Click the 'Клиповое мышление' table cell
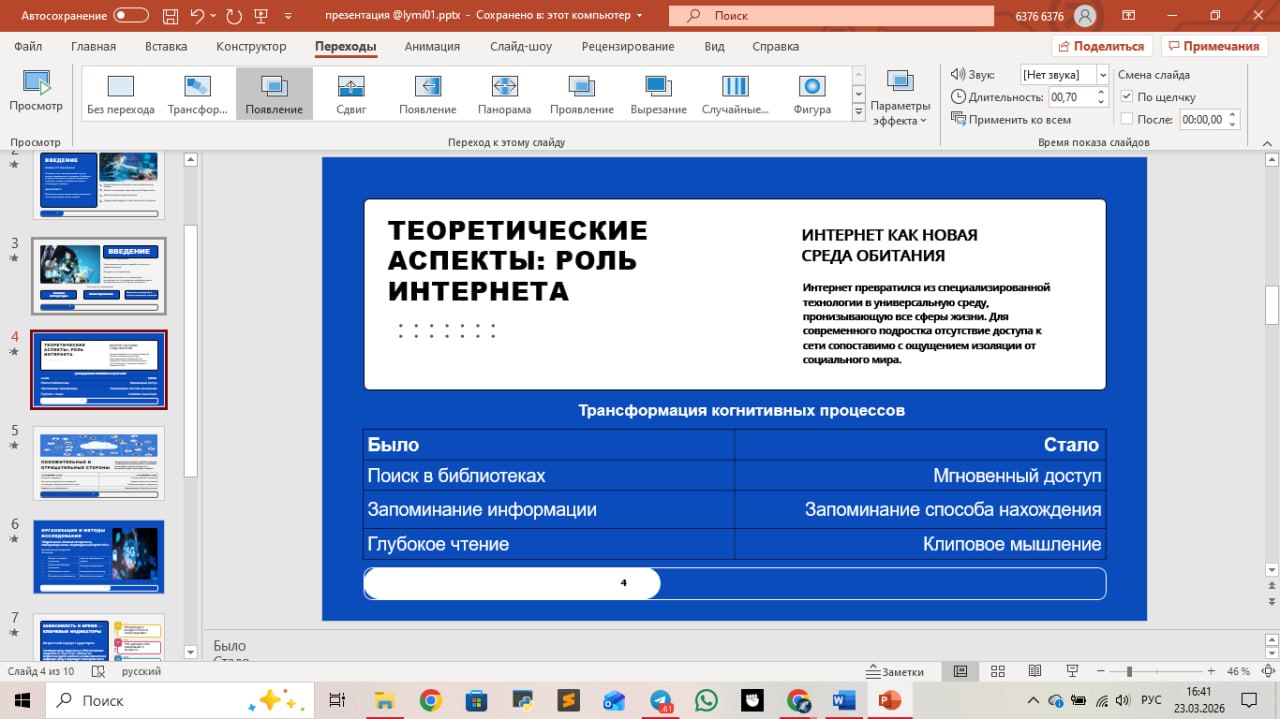 (x=920, y=544)
